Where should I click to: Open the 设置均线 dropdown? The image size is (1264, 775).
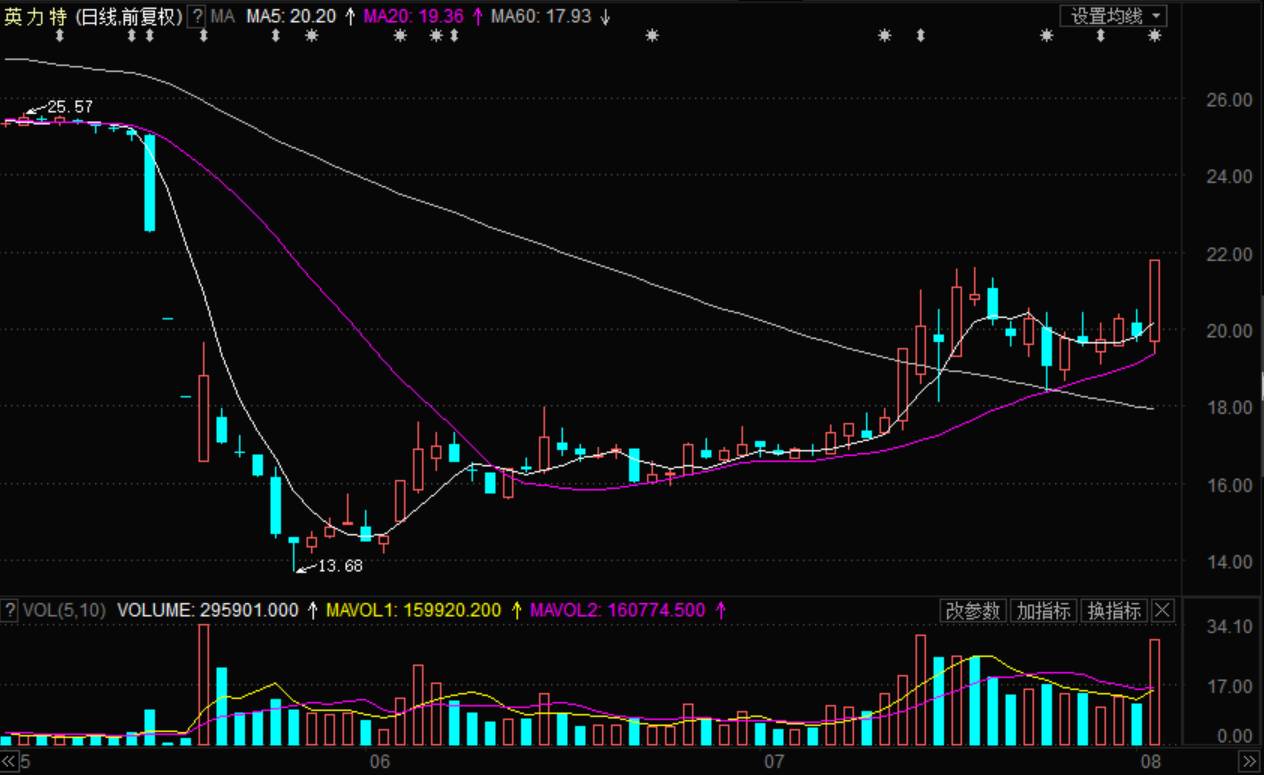point(1116,16)
